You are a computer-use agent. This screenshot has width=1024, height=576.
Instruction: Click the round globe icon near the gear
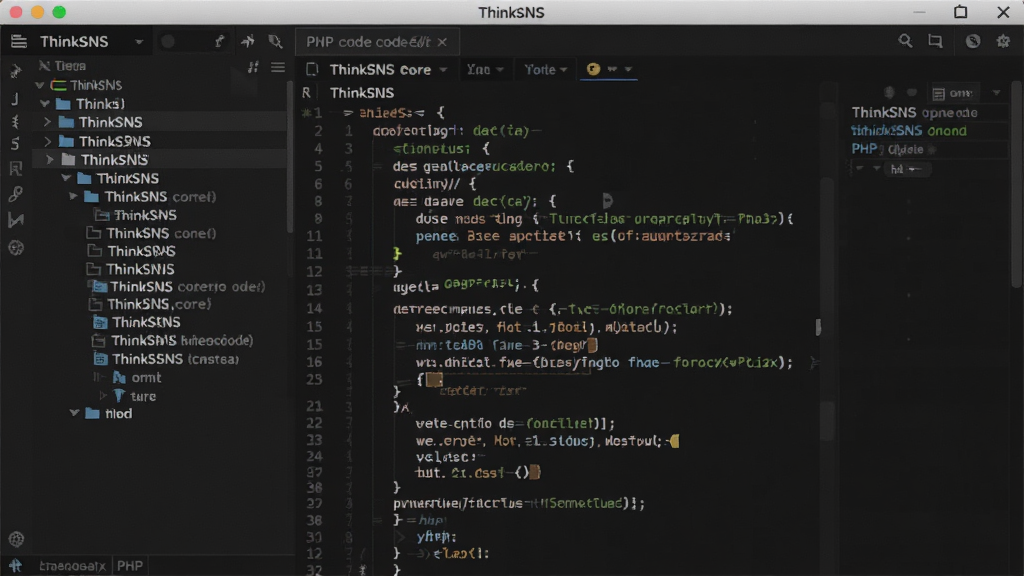tap(973, 41)
